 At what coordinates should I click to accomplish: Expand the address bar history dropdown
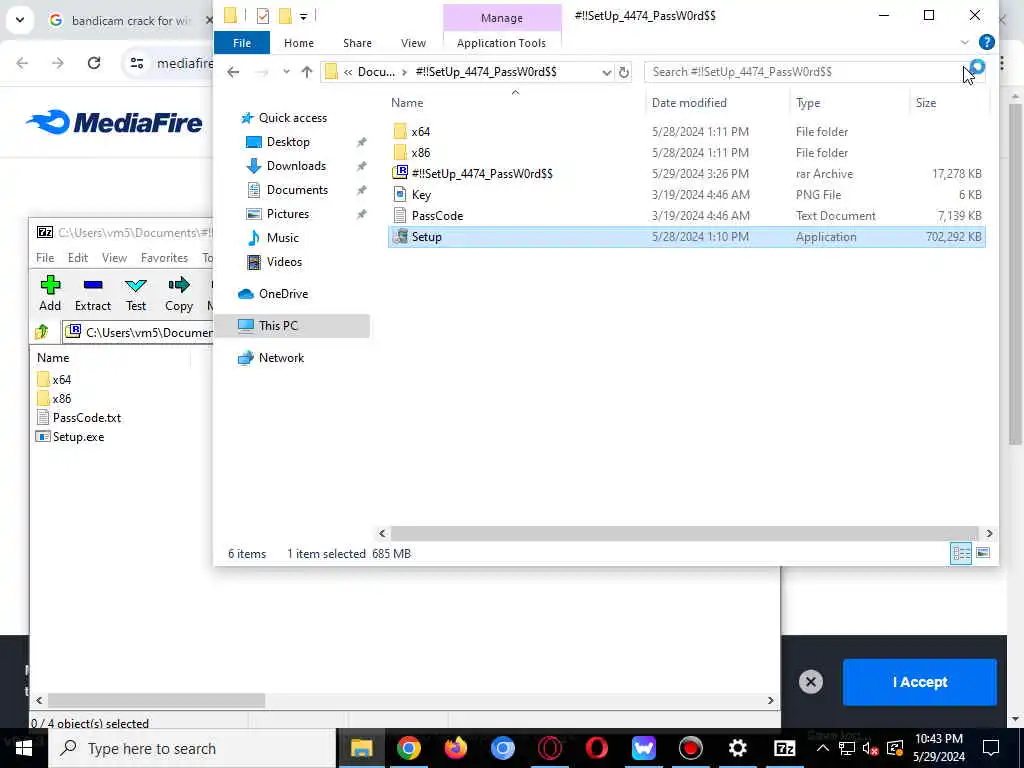(607, 72)
